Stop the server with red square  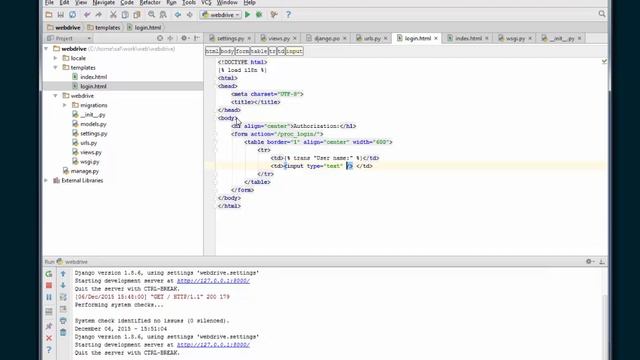(x=49, y=285)
